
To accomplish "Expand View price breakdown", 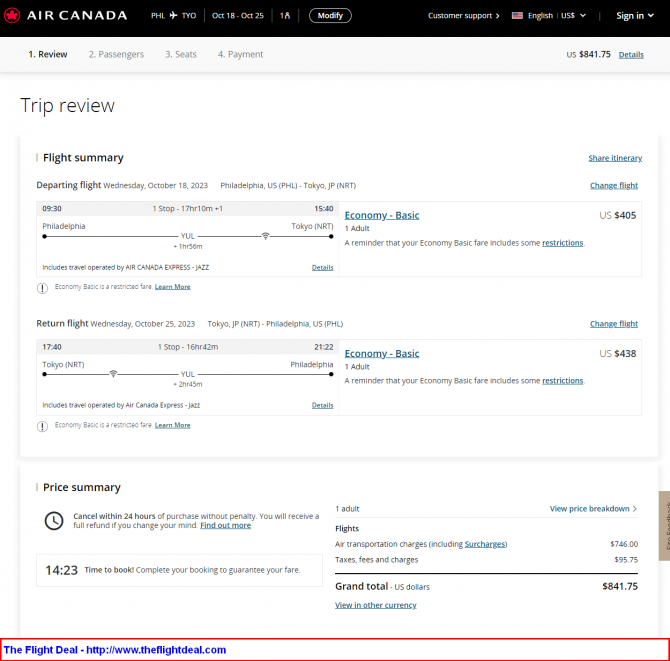I will [593, 508].
